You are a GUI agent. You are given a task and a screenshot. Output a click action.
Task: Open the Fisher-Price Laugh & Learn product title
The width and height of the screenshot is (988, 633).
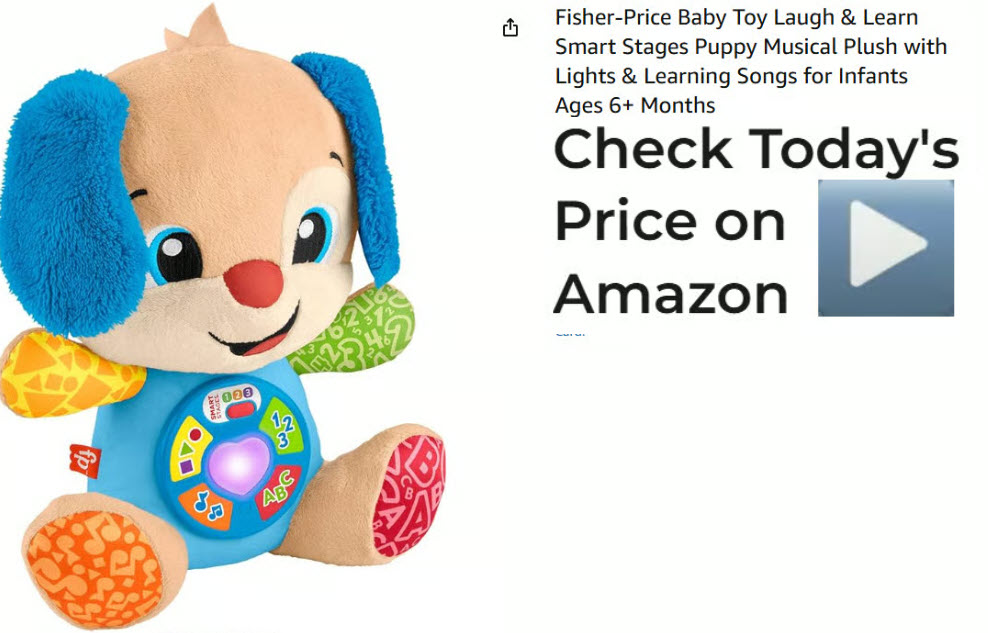750,61
